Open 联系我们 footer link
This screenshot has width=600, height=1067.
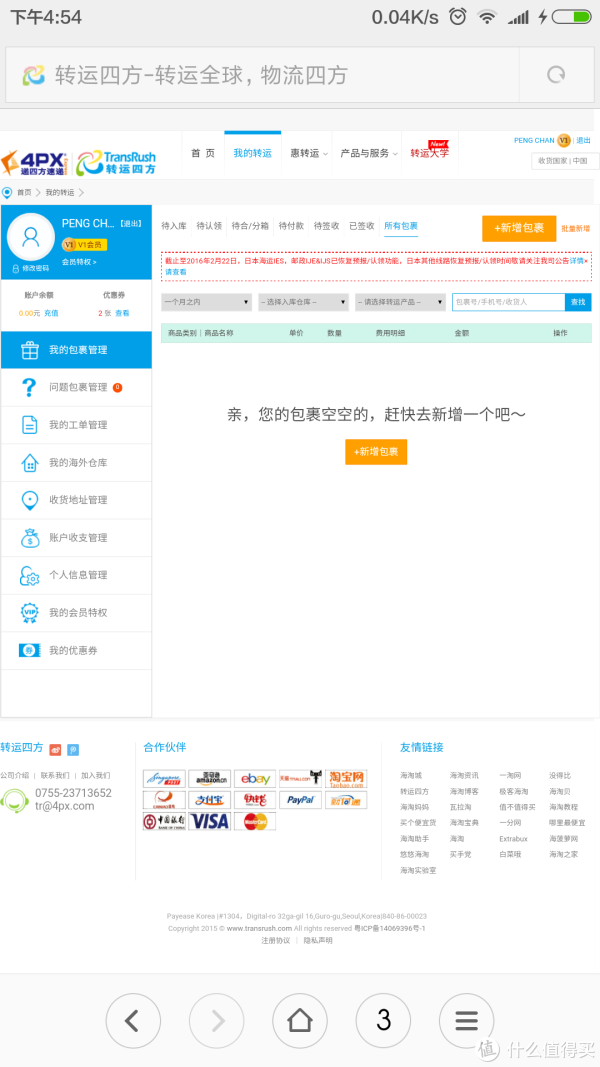coord(54,775)
